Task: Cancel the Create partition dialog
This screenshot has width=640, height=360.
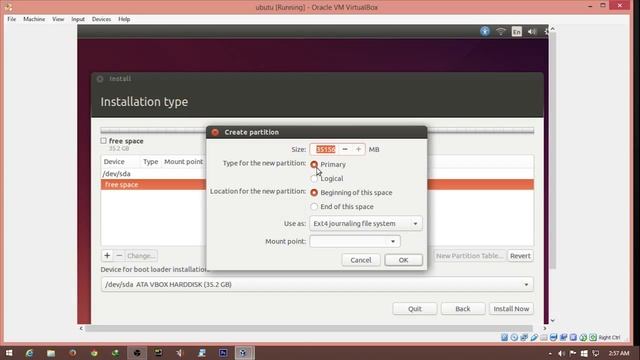Action: coord(361,260)
